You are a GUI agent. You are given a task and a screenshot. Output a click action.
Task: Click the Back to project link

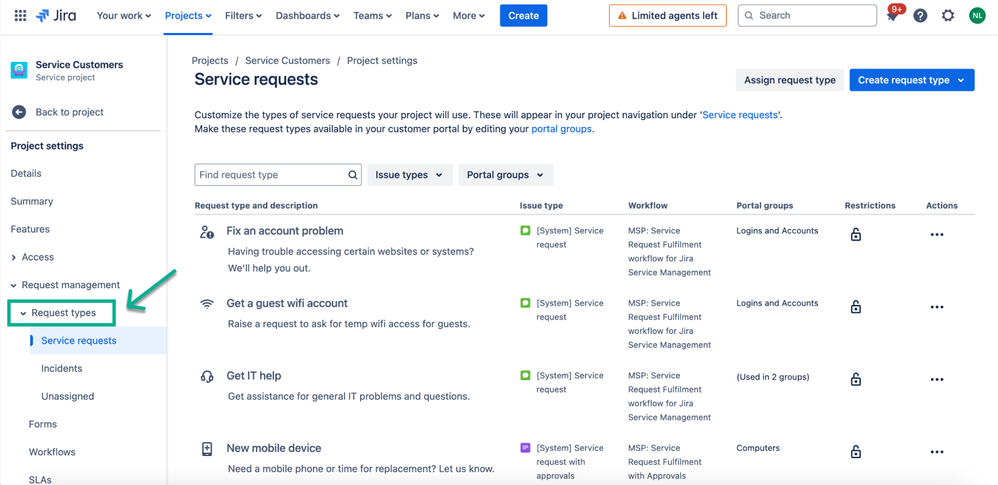pos(69,112)
